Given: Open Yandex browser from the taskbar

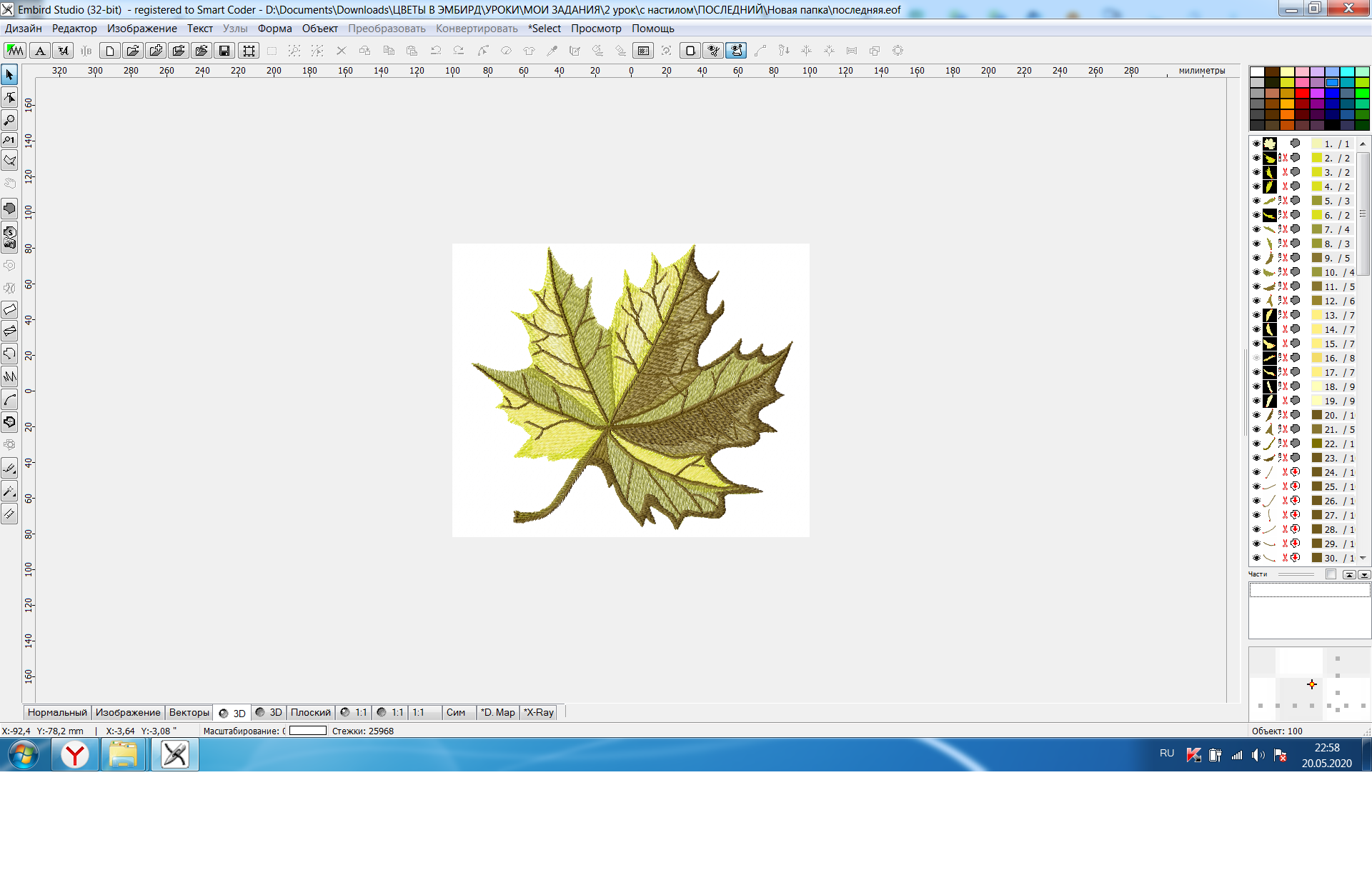Looking at the screenshot, I should pos(75,754).
